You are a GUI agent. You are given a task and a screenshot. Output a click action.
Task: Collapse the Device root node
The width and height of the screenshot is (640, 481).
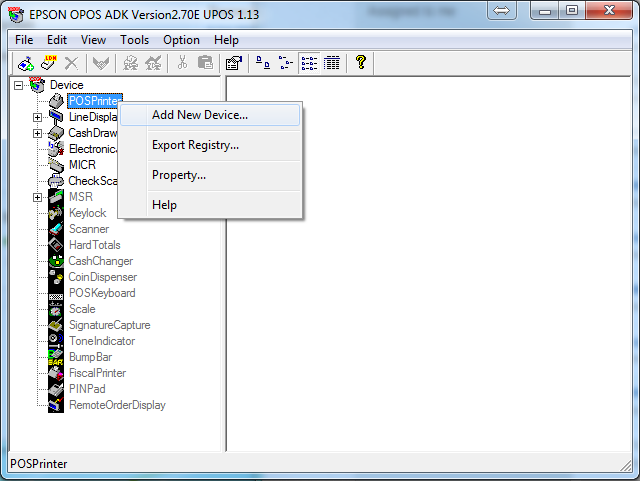click(x=18, y=85)
